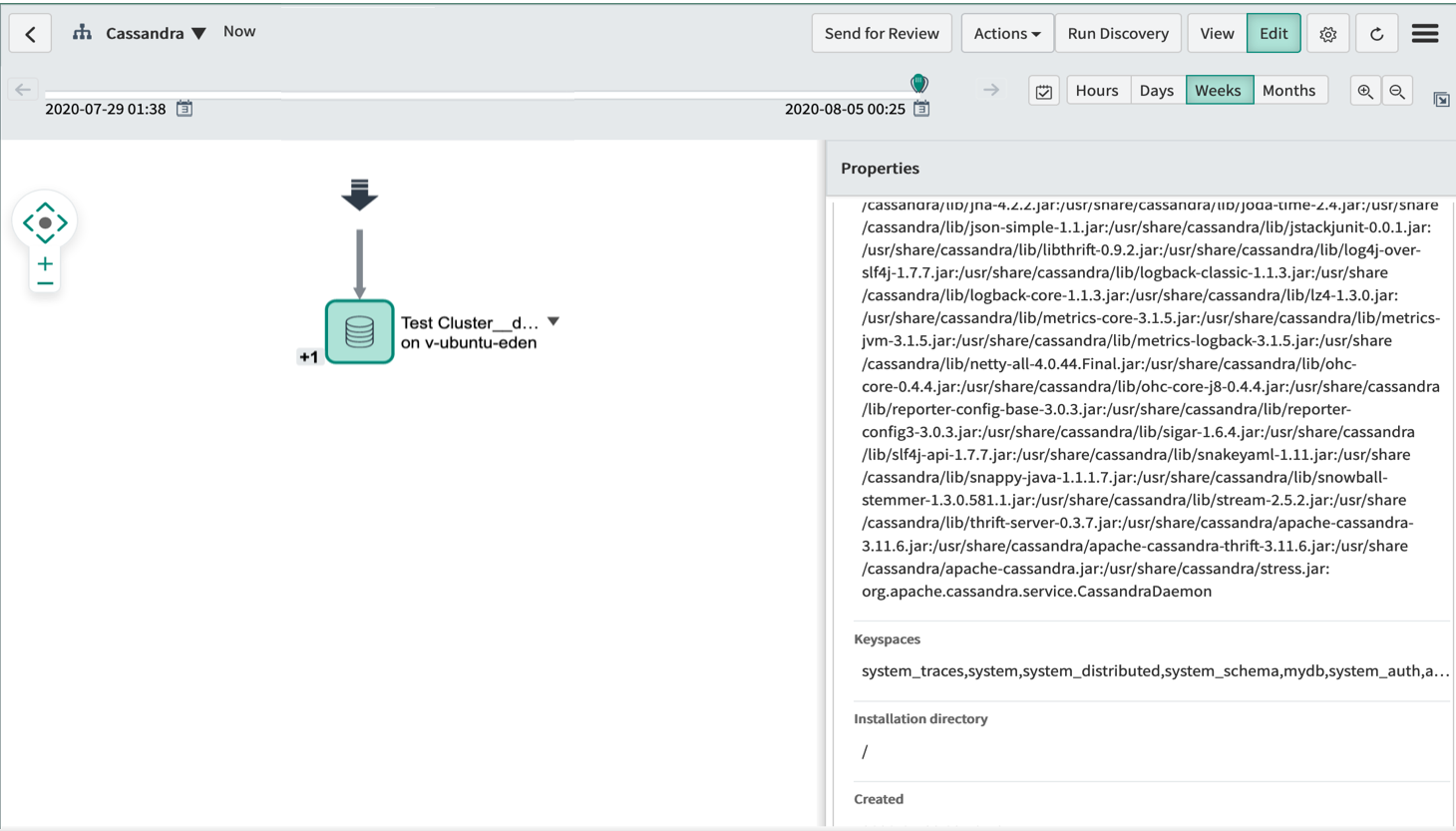
Task: Click the Installation directory label
Action: pyautogui.click(x=920, y=719)
